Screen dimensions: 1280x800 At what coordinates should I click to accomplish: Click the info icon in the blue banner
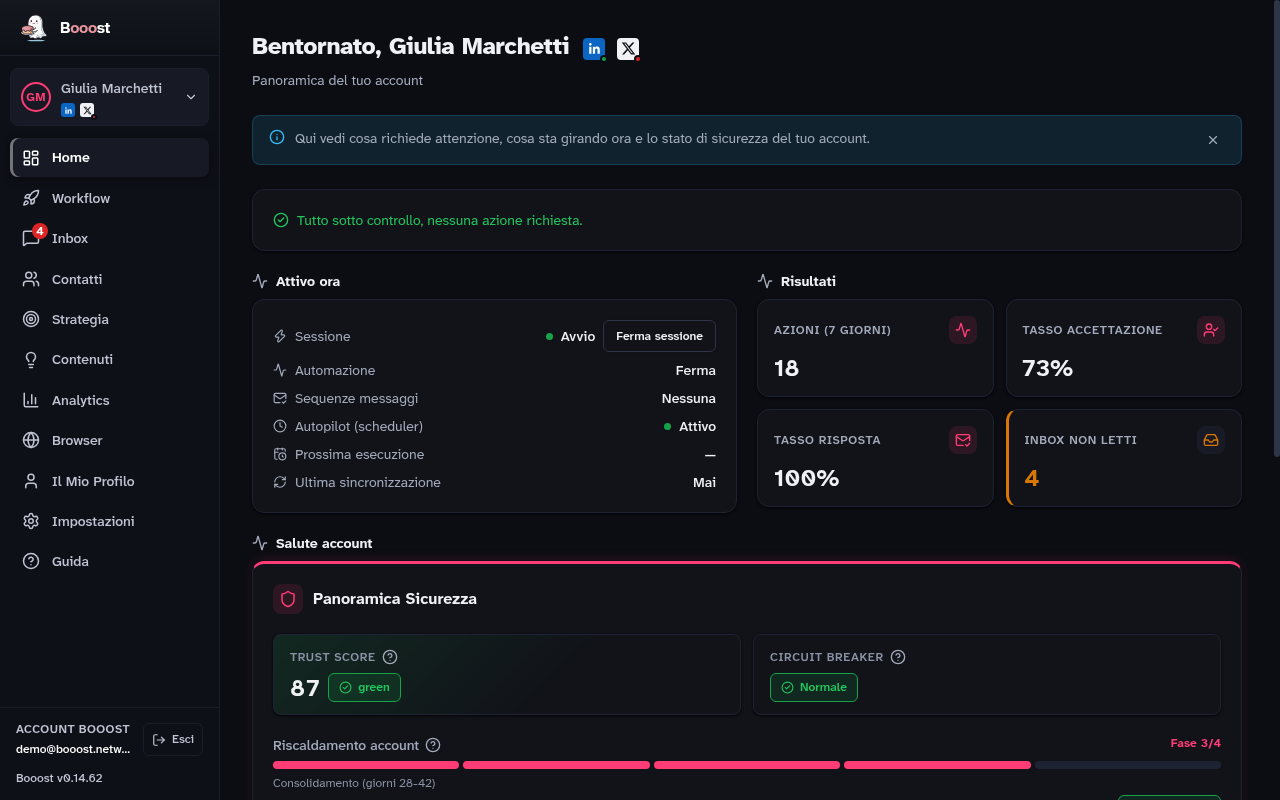pos(277,138)
